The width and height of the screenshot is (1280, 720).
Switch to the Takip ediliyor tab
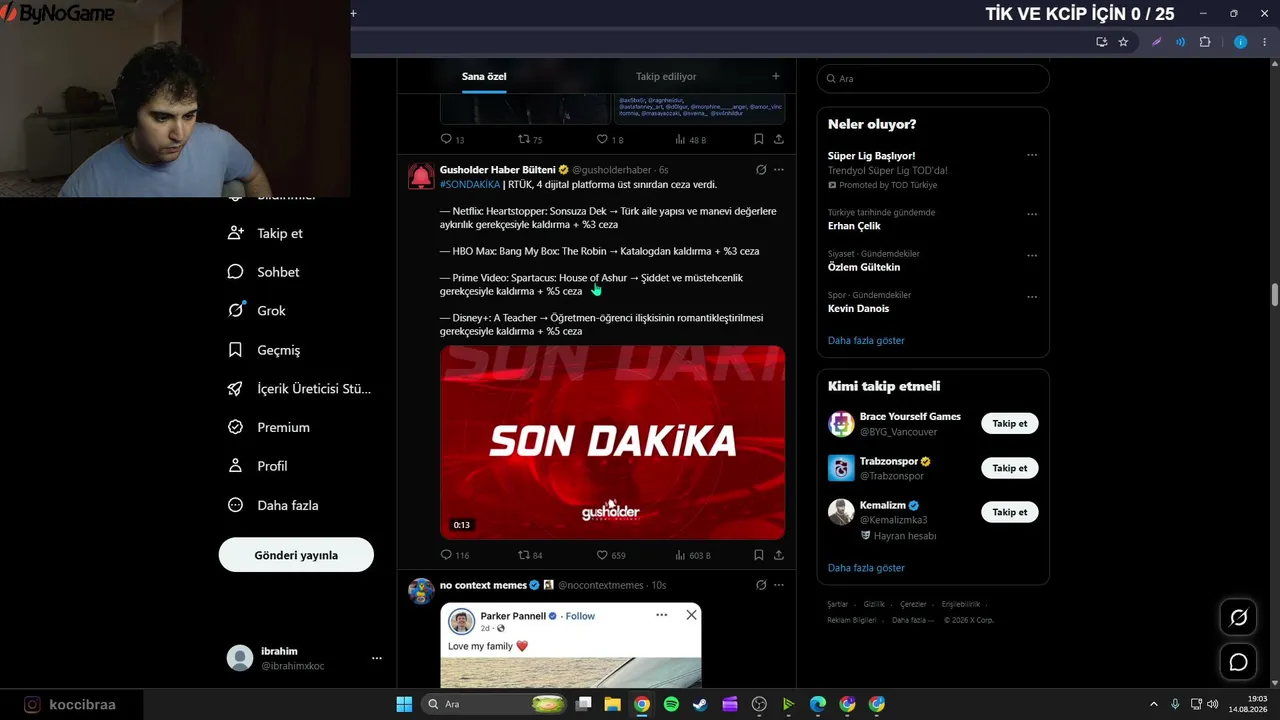[x=666, y=76]
